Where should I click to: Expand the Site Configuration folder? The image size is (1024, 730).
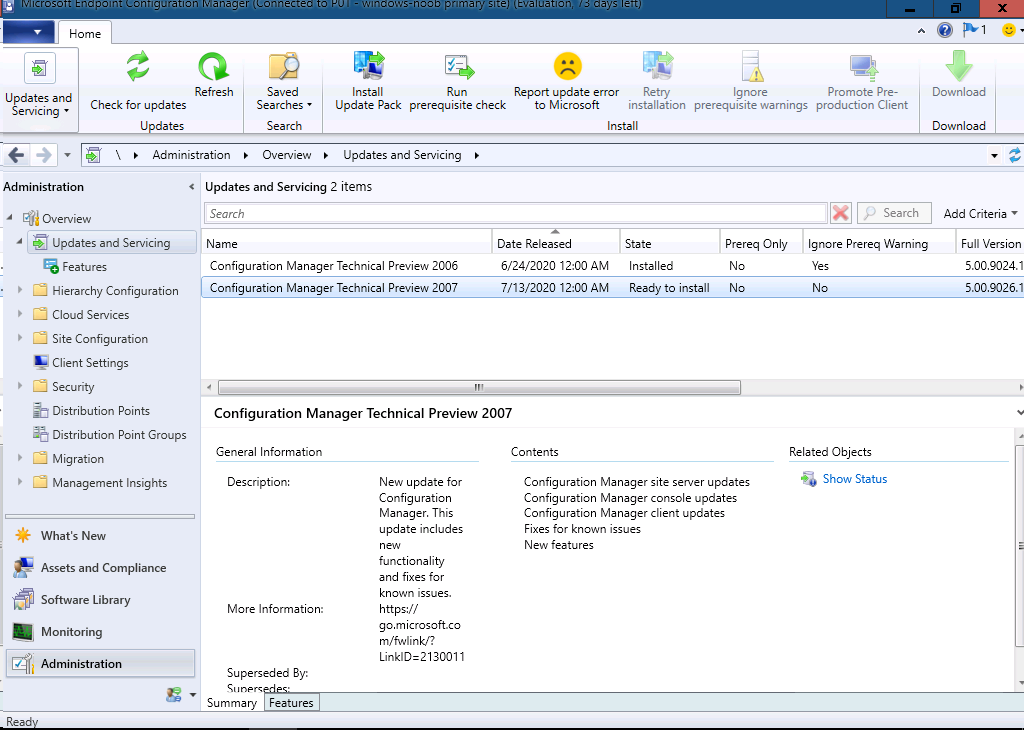coord(20,338)
